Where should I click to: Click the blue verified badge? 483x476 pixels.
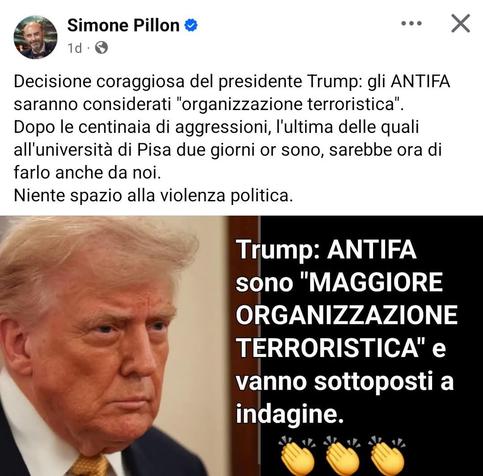191,25
